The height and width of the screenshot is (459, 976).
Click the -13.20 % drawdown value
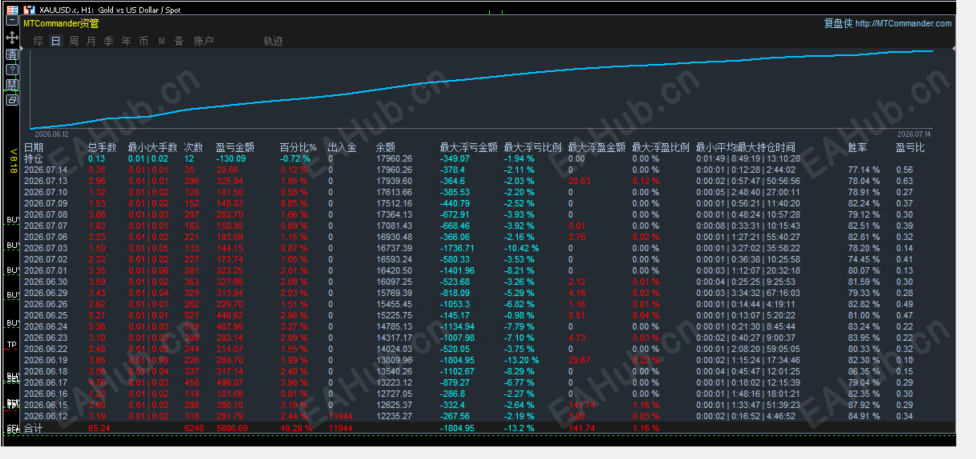(522, 360)
